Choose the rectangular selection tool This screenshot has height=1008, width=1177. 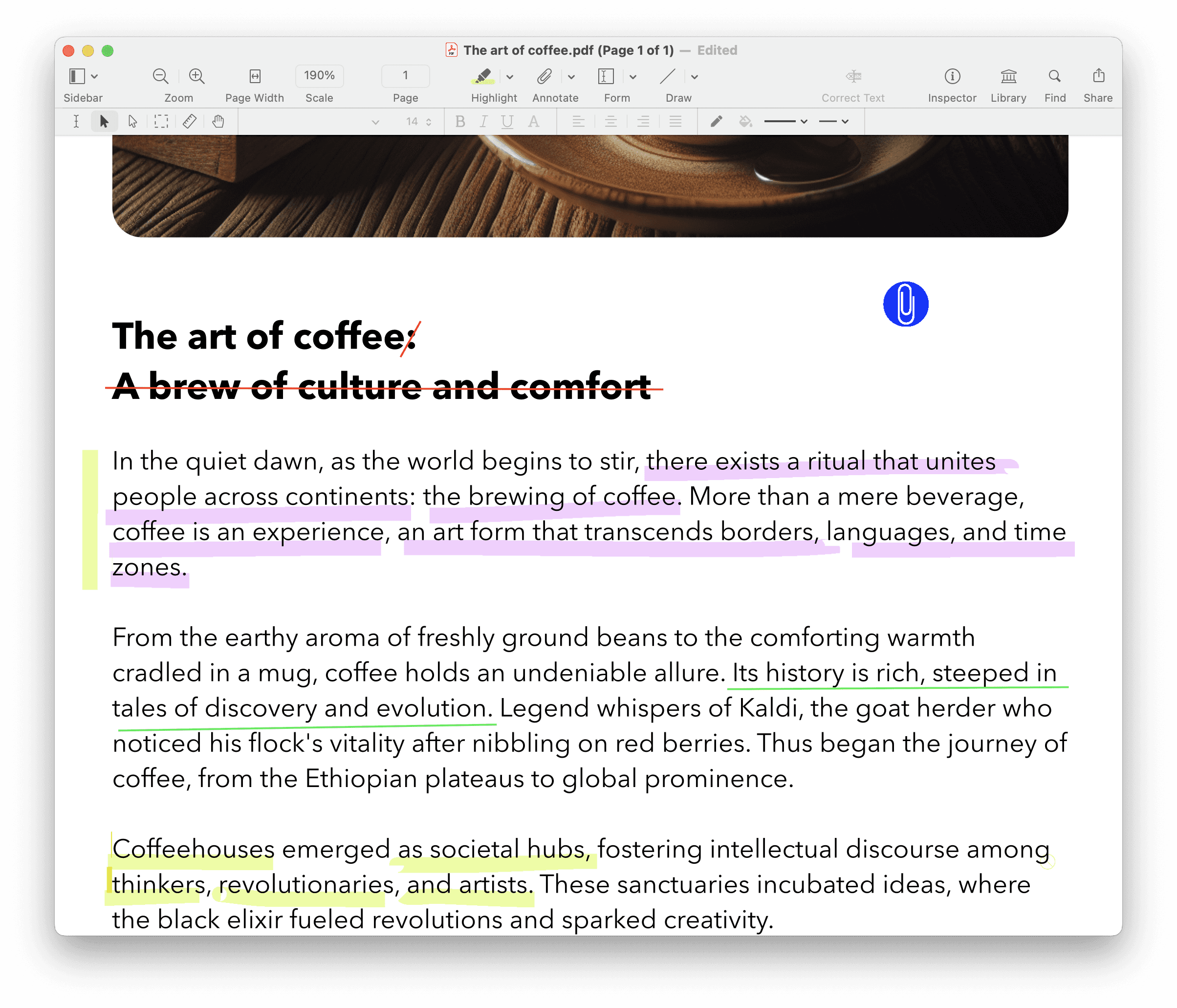click(x=161, y=122)
